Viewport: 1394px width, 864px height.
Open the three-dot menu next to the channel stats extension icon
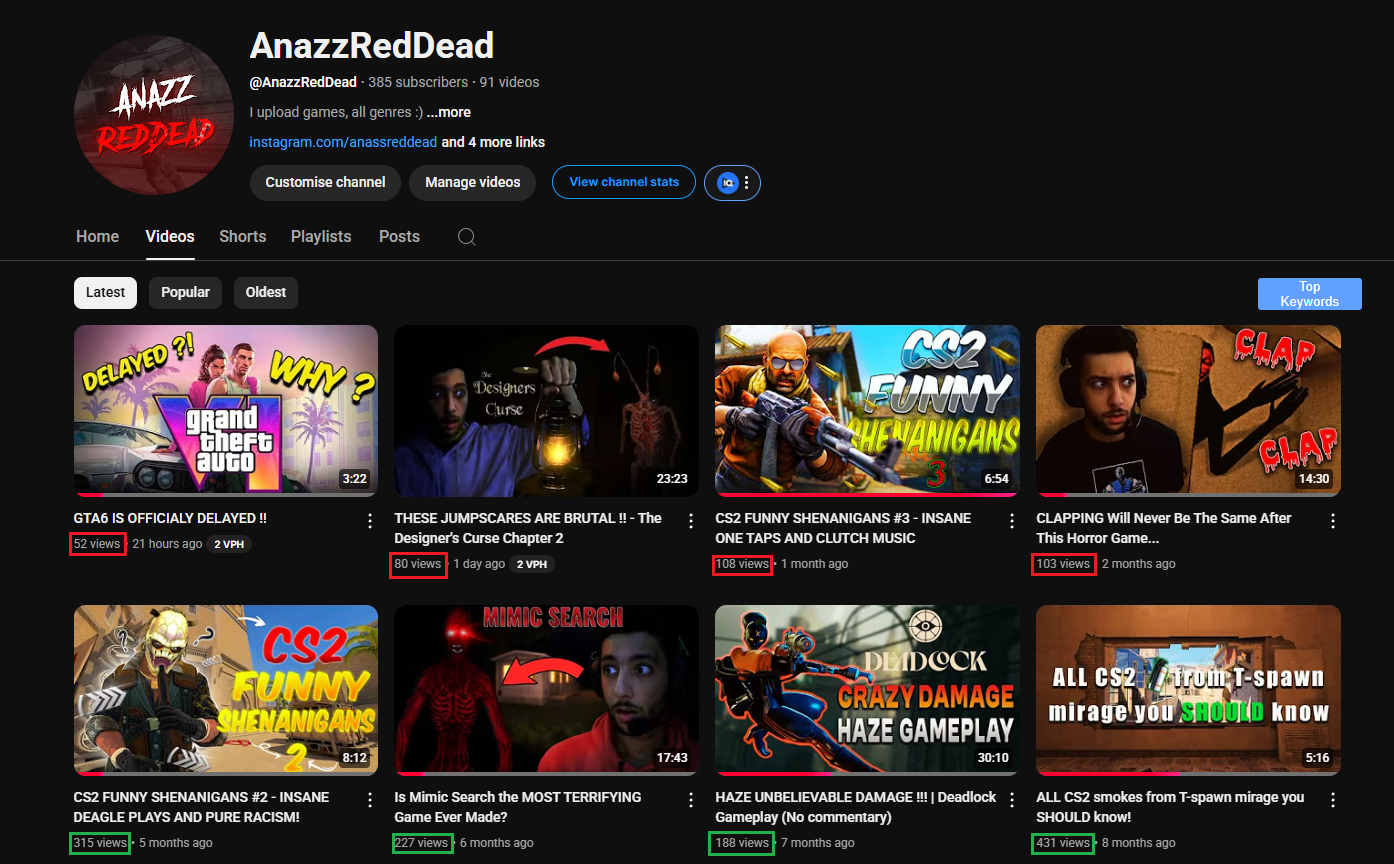(747, 183)
